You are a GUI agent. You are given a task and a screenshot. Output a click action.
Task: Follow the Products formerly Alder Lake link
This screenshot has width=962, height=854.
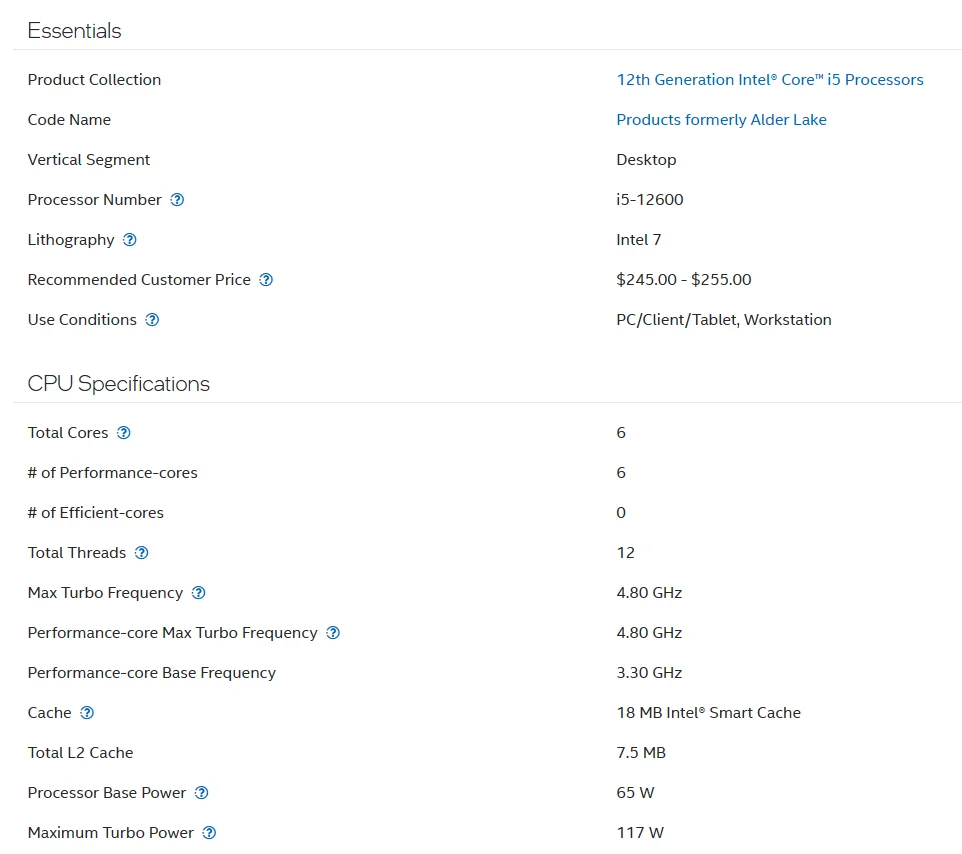click(x=721, y=120)
